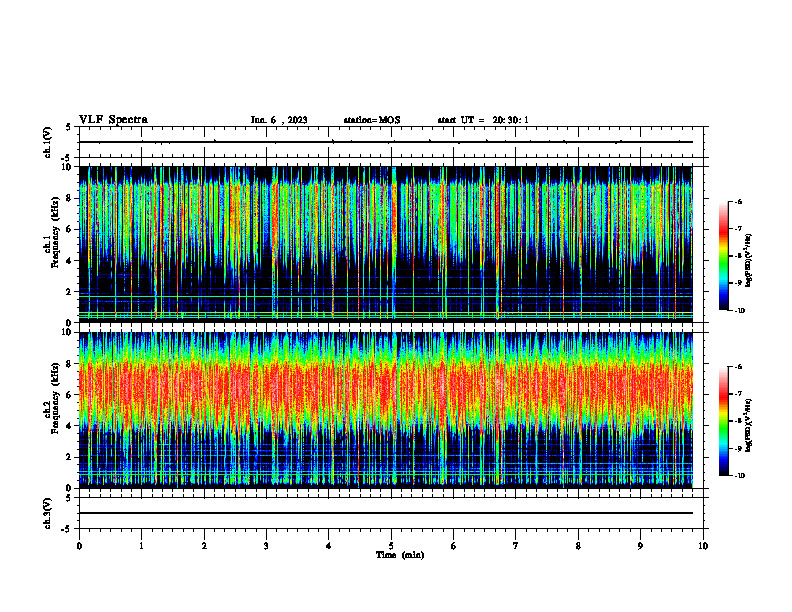Image resolution: width=792 pixels, height=612 pixels.
Task: Click time axis tick label "4"
Action: pyautogui.click(x=329, y=546)
